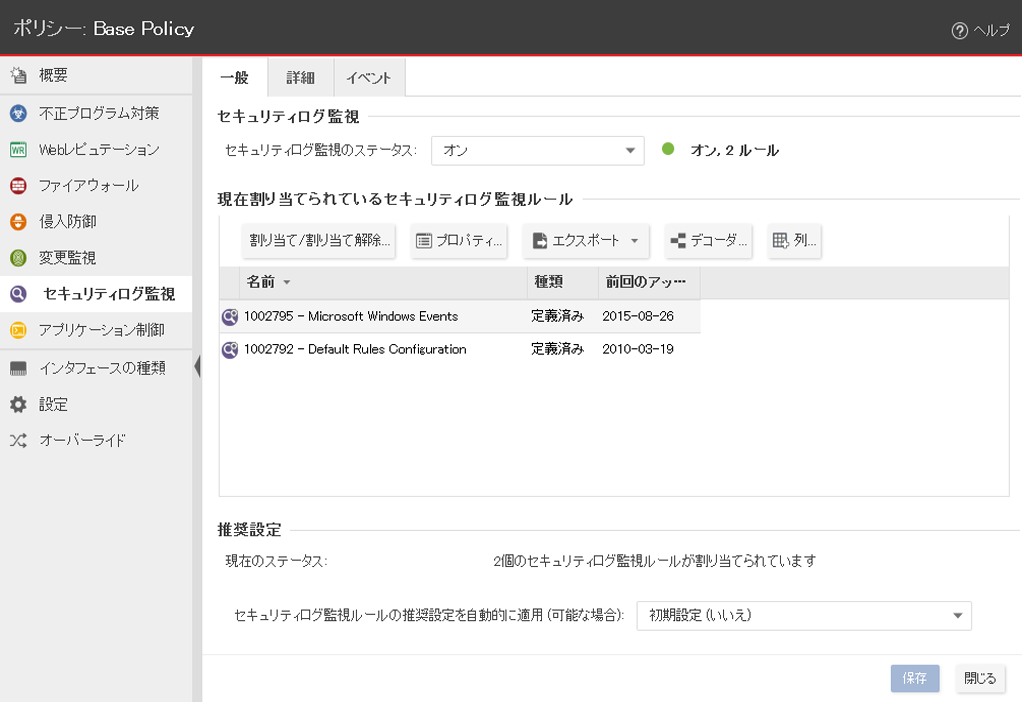Screen dimensions: 1022x702
Task: Select the アプリケーション制御 icon
Action: tap(18, 329)
